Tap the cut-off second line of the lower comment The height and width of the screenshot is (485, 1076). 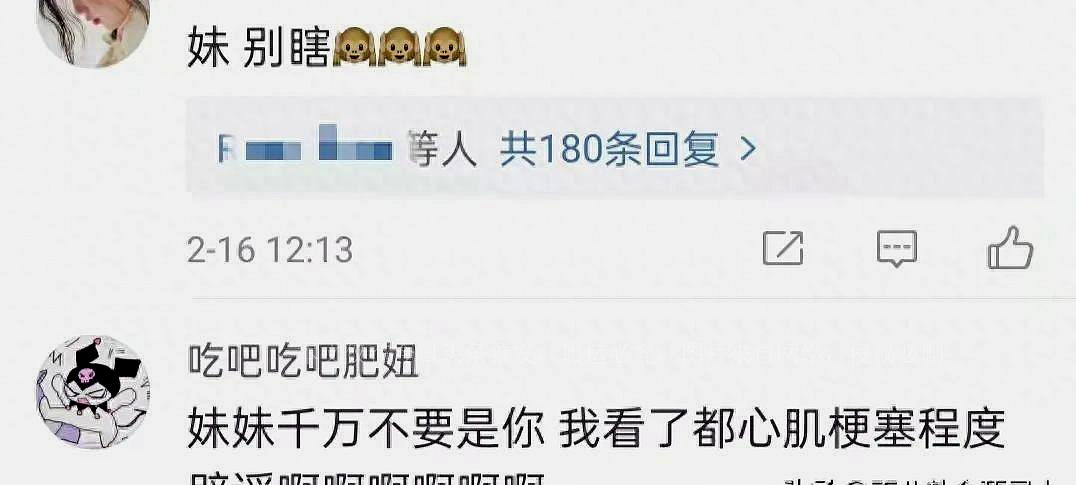[366, 478]
